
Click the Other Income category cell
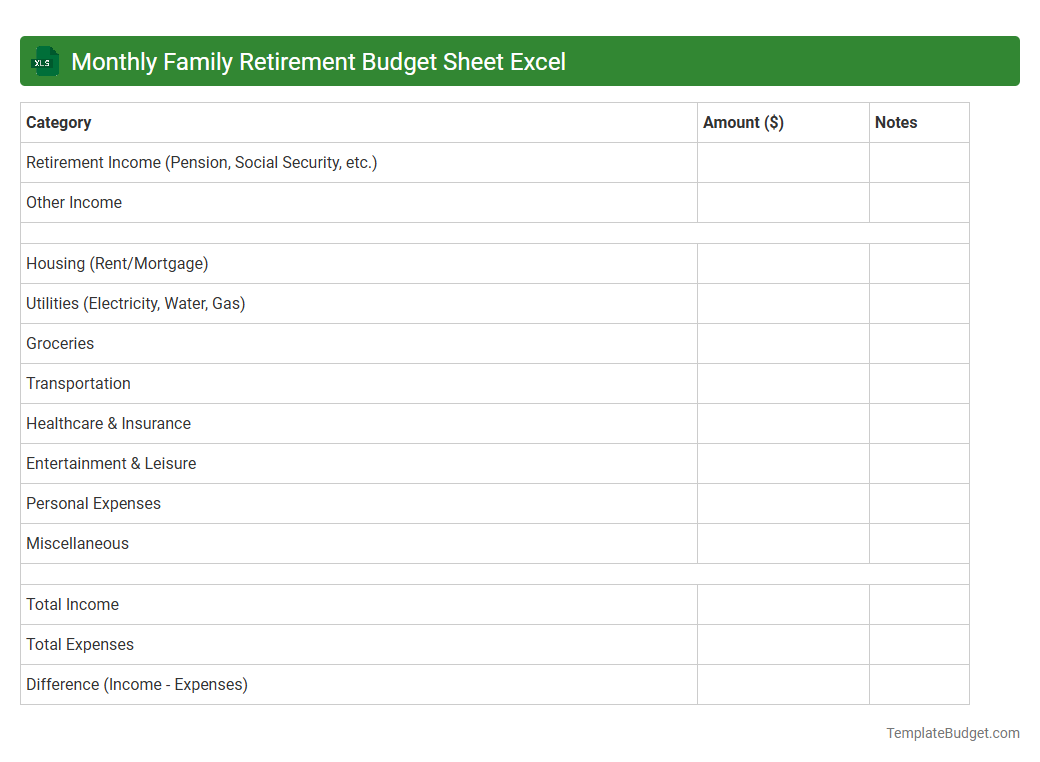point(74,202)
